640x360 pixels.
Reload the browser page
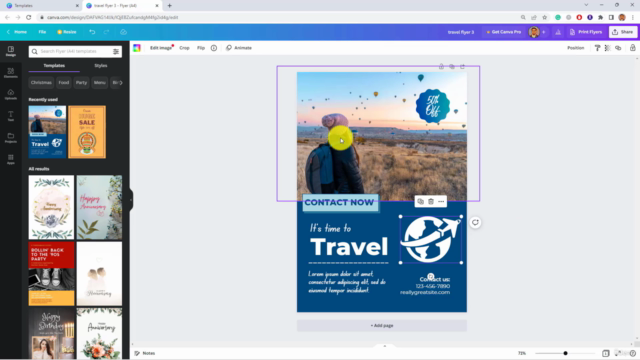click(29, 17)
